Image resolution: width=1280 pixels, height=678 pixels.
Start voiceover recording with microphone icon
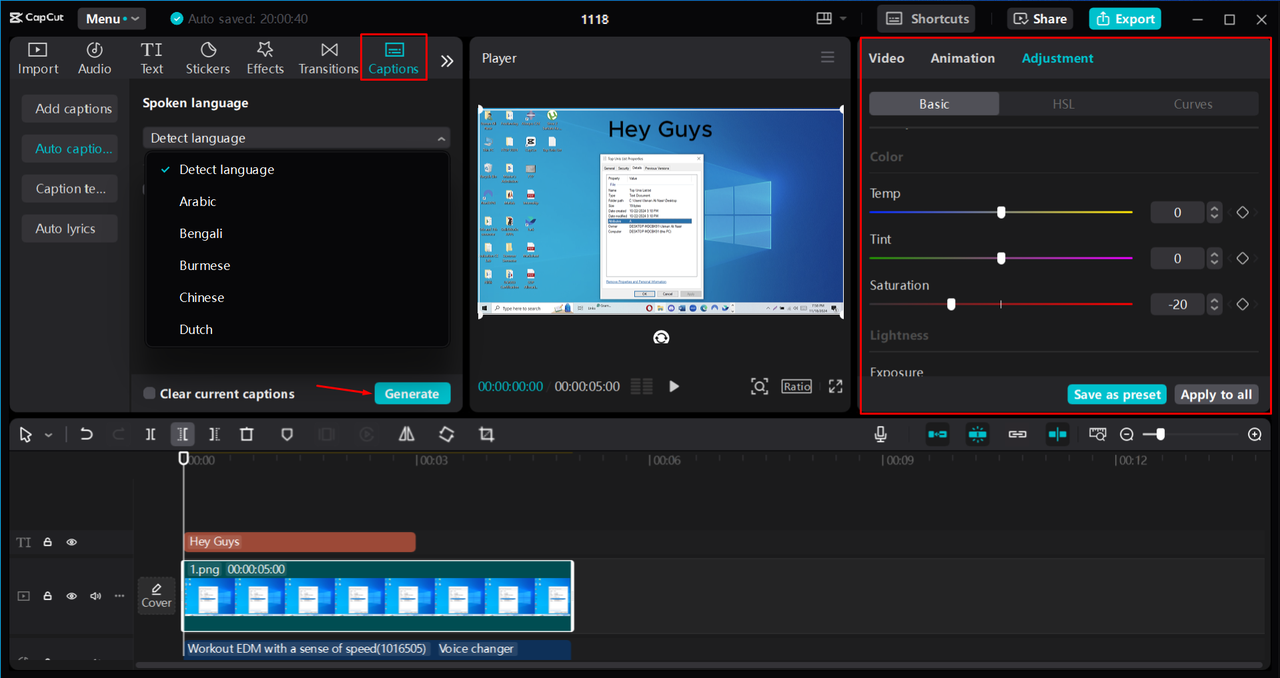[x=880, y=434]
